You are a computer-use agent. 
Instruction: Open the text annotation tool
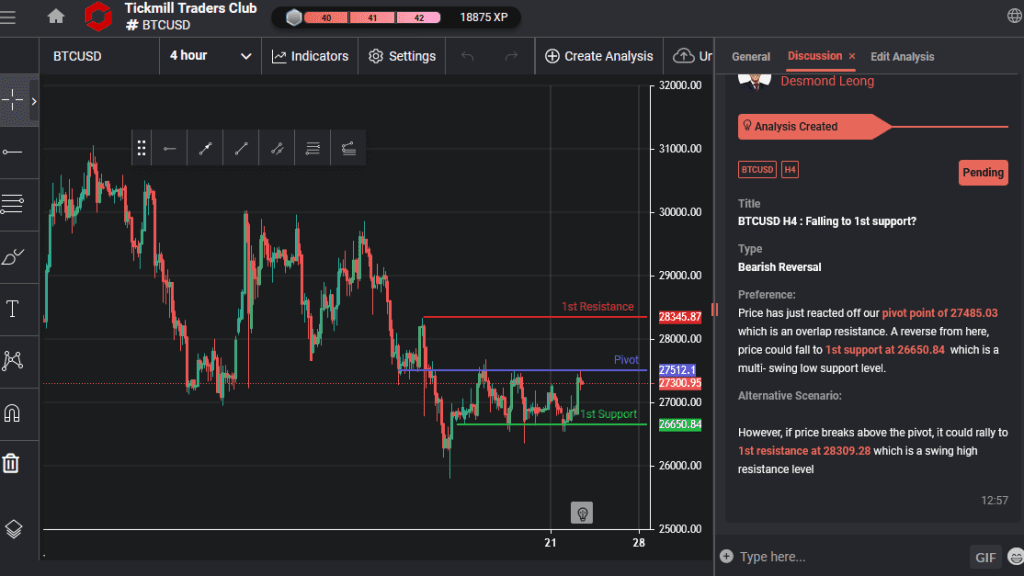(14, 309)
